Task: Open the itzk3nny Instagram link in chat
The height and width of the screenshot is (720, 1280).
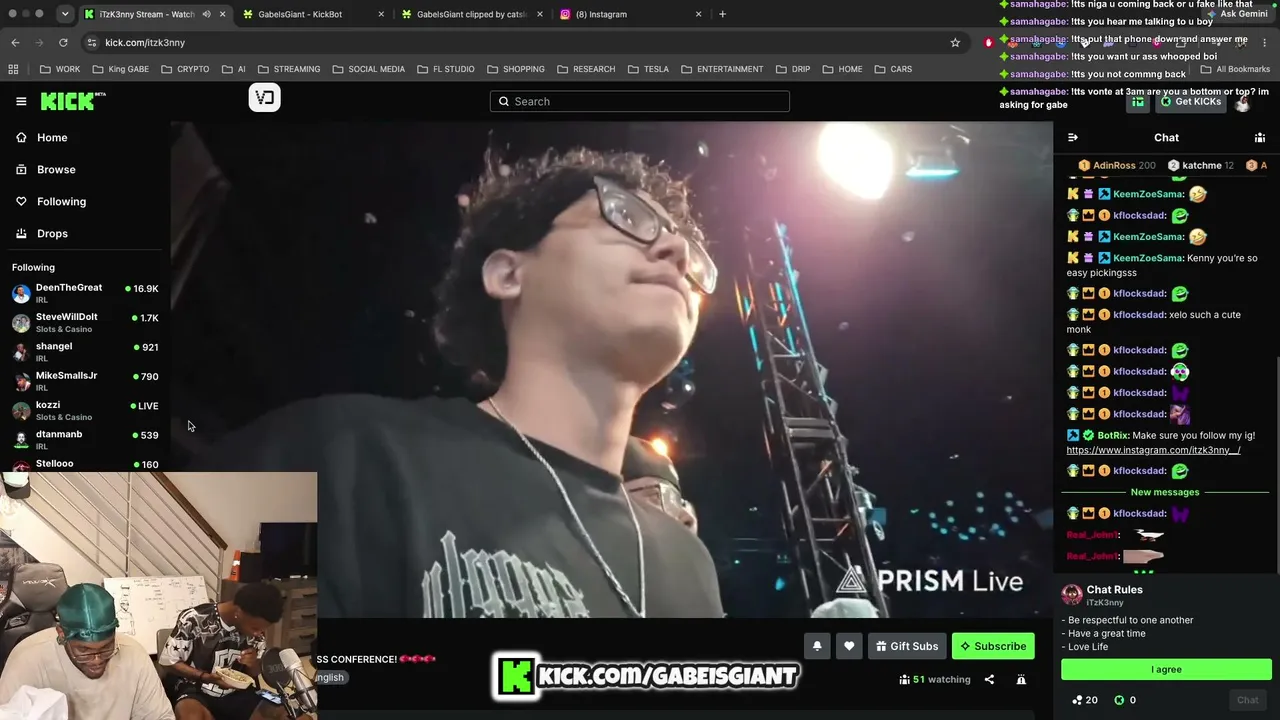Action: pos(1153,450)
